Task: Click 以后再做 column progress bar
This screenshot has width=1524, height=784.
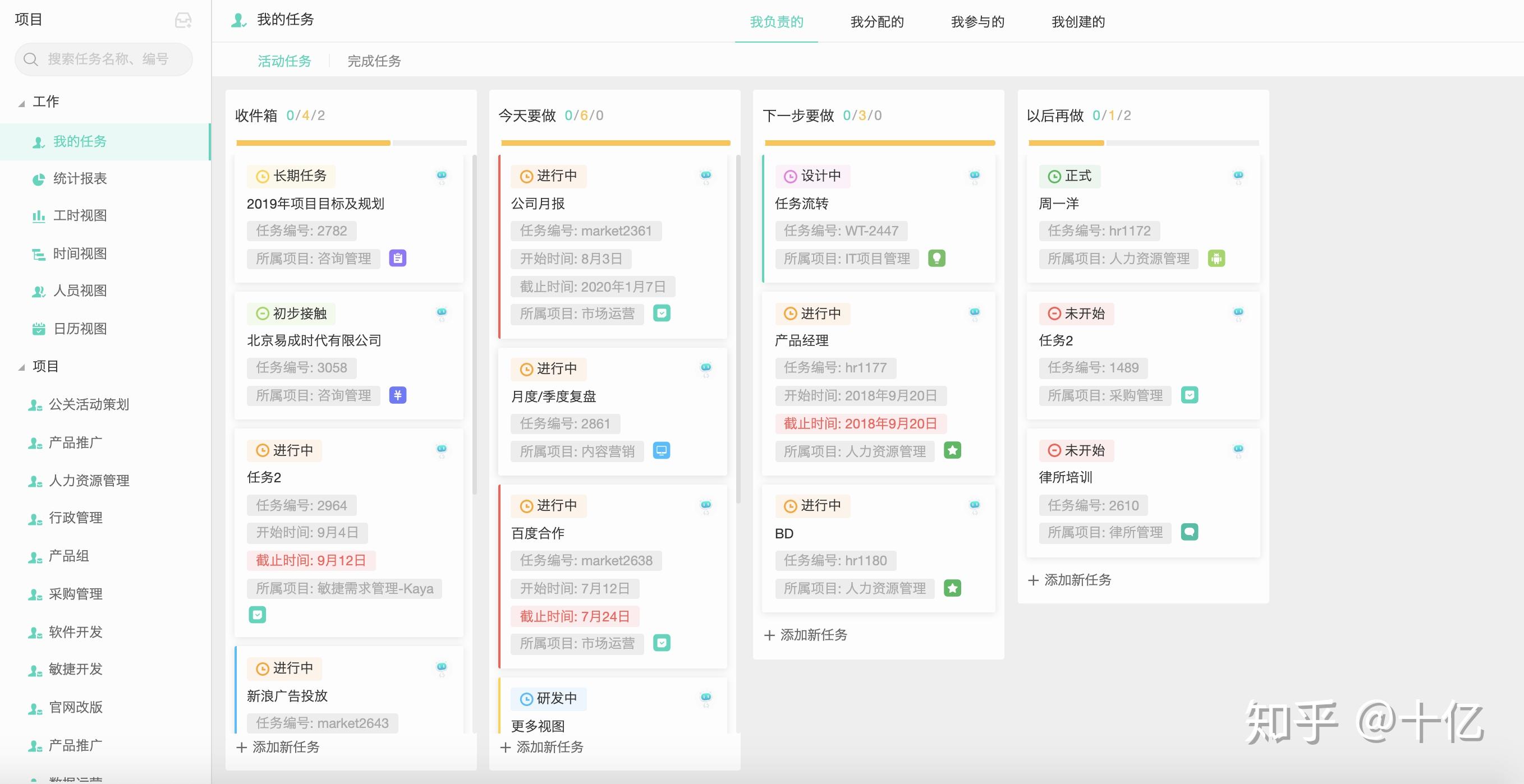Action: point(1144,143)
